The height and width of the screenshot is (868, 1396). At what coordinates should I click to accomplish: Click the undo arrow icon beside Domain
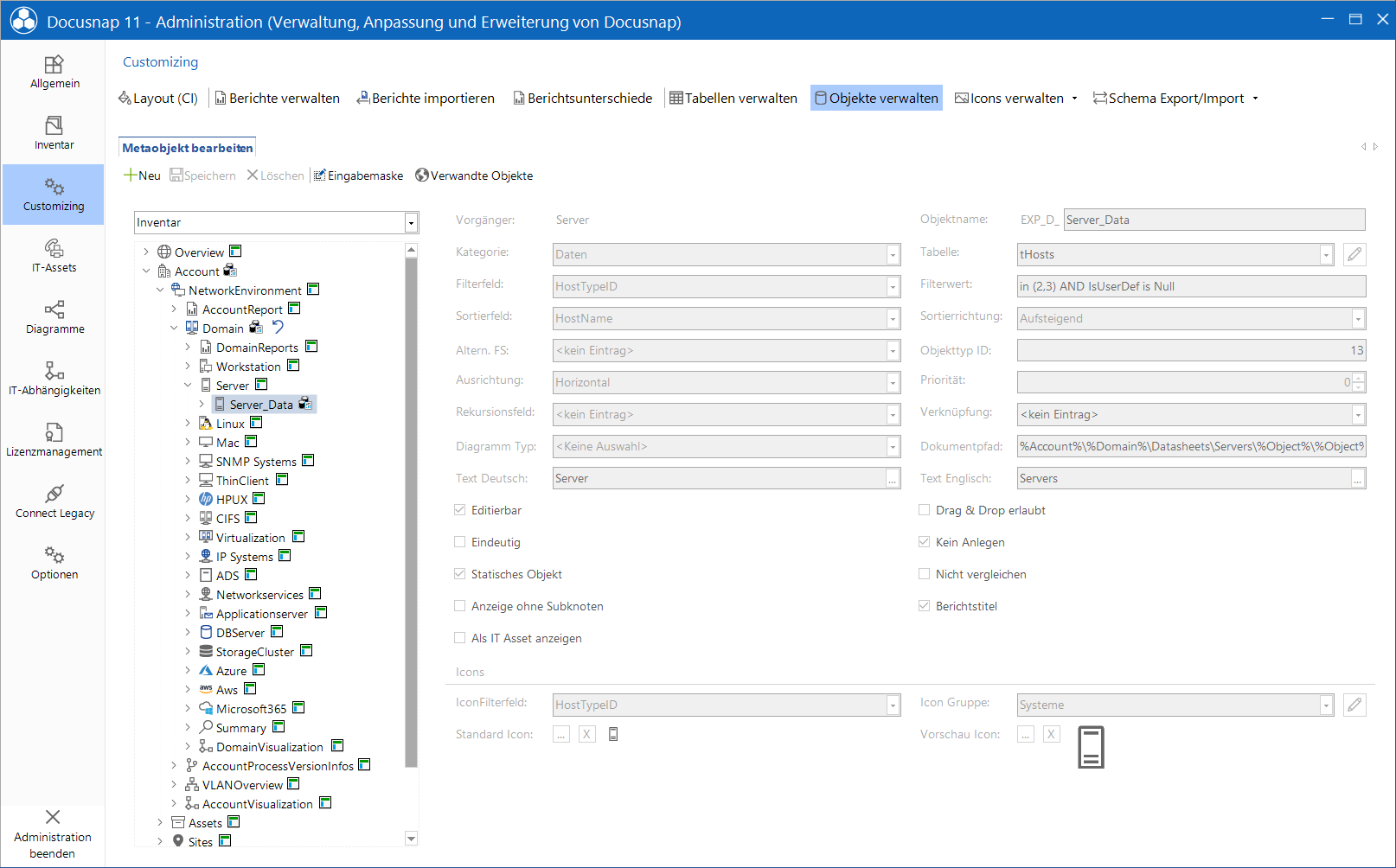click(x=278, y=327)
